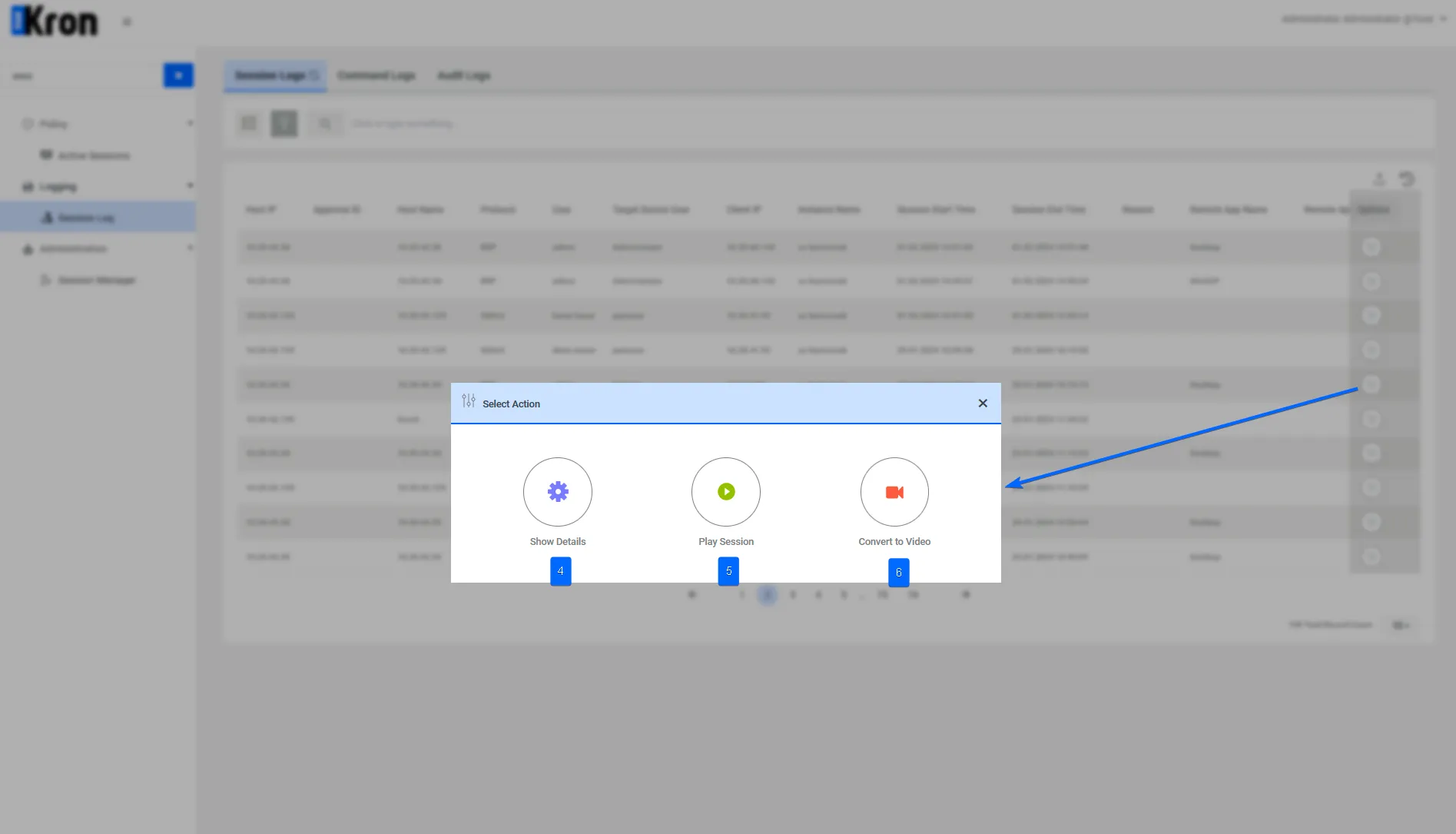Expand the Administration sidebar section

[x=98, y=249]
